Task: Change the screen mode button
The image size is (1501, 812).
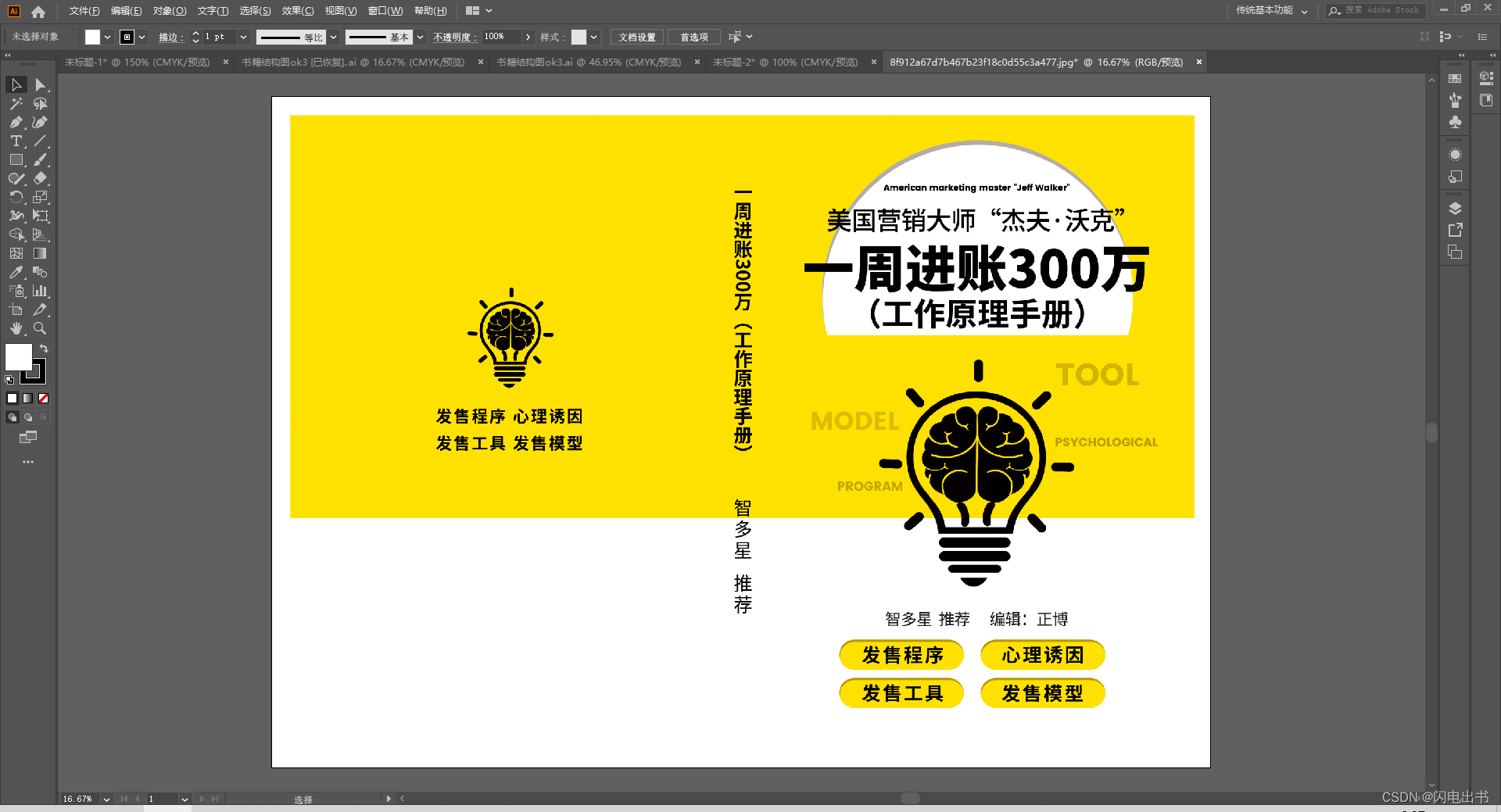Action: coord(28,438)
